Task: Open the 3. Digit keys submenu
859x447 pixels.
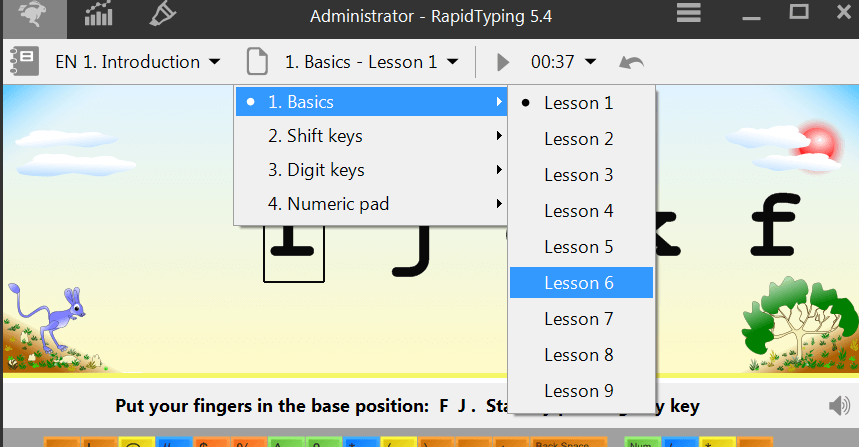Action: click(x=371, y=170)
